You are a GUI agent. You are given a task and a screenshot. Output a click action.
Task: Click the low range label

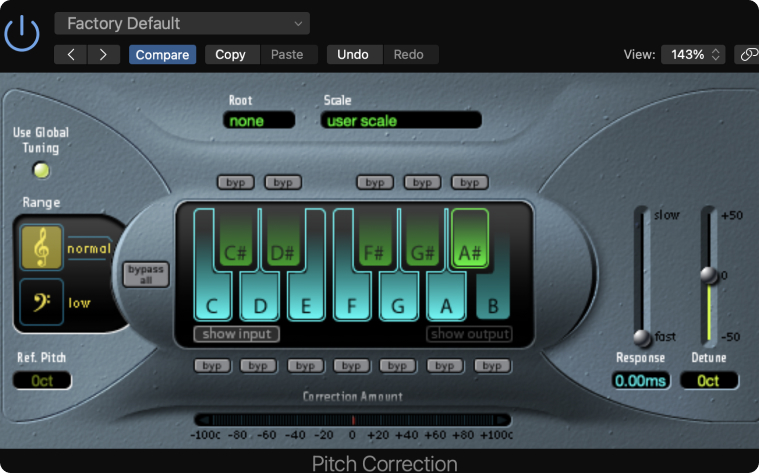click(x=79, y=303)
